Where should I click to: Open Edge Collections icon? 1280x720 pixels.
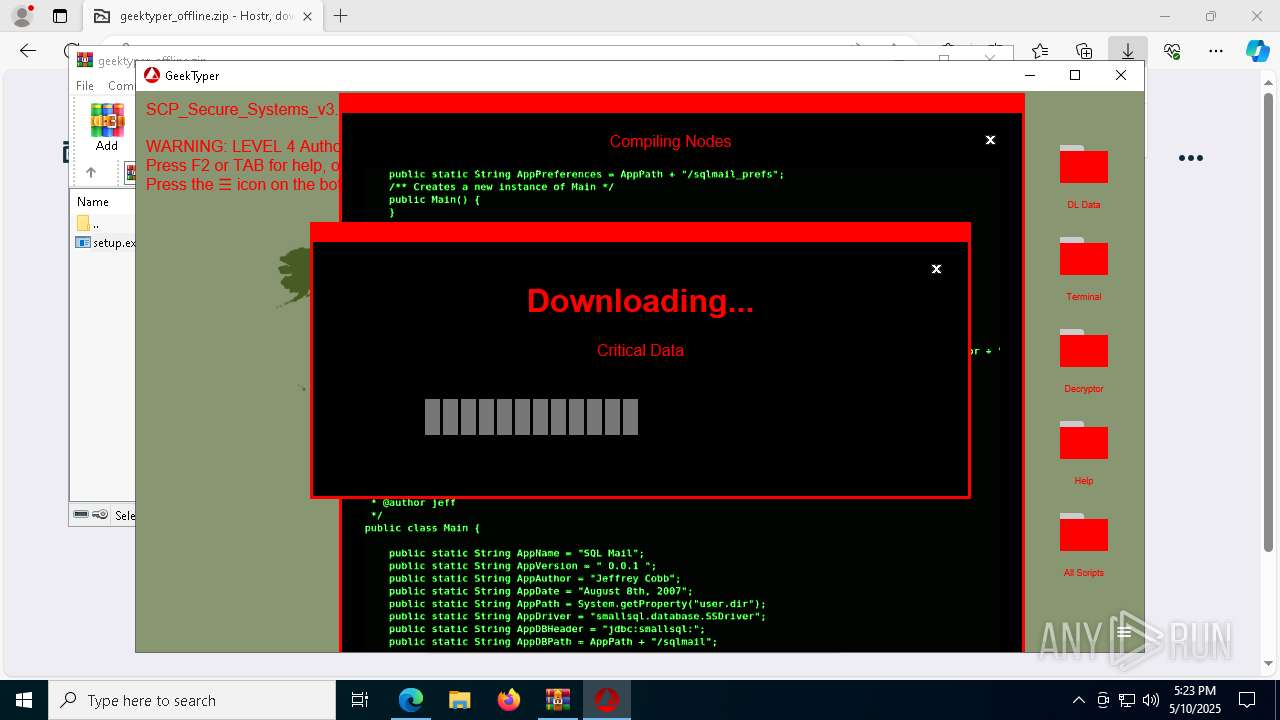1084,51
